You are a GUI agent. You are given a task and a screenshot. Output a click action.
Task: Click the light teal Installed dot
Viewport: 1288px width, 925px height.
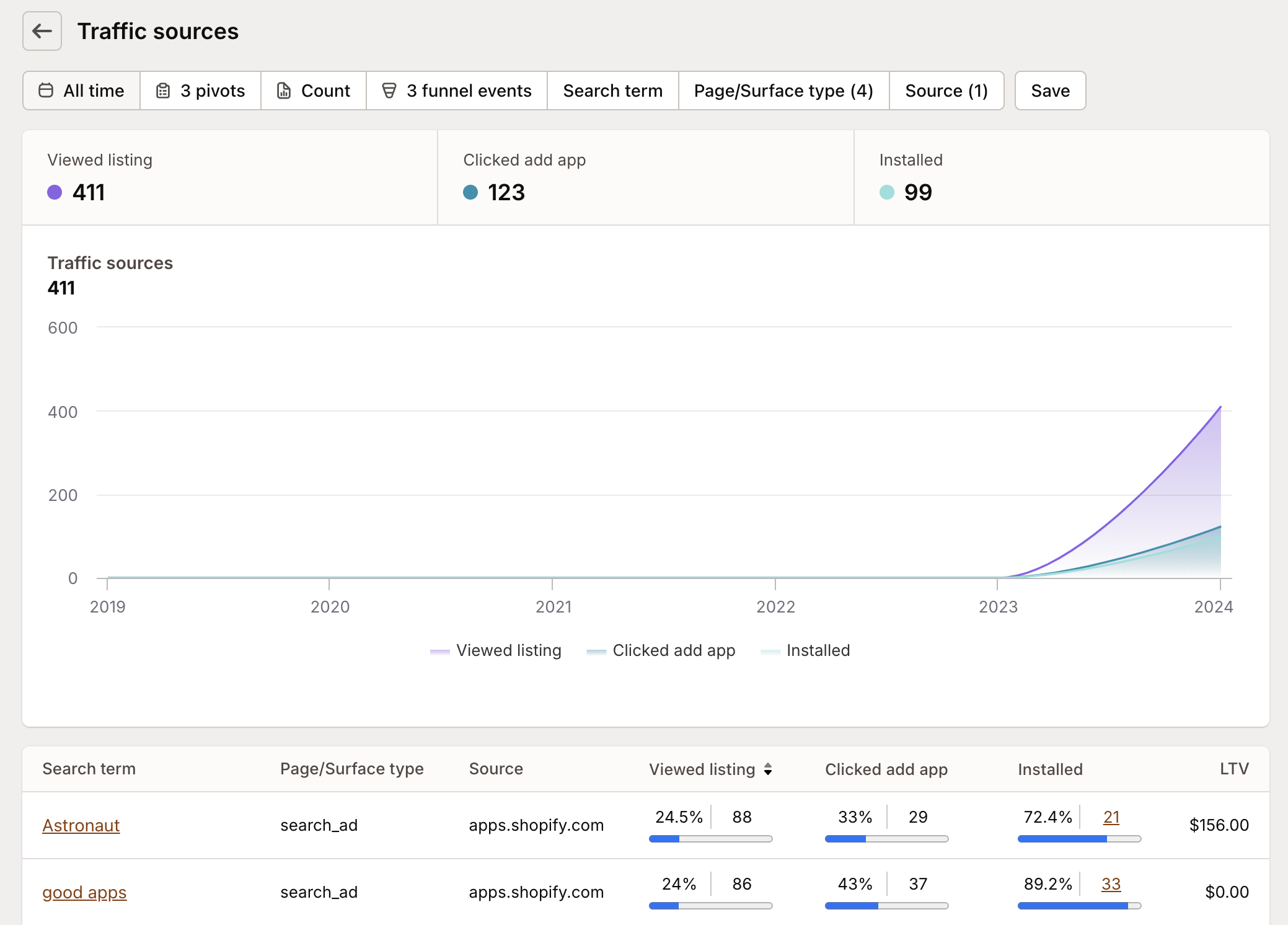pos(886,192)
